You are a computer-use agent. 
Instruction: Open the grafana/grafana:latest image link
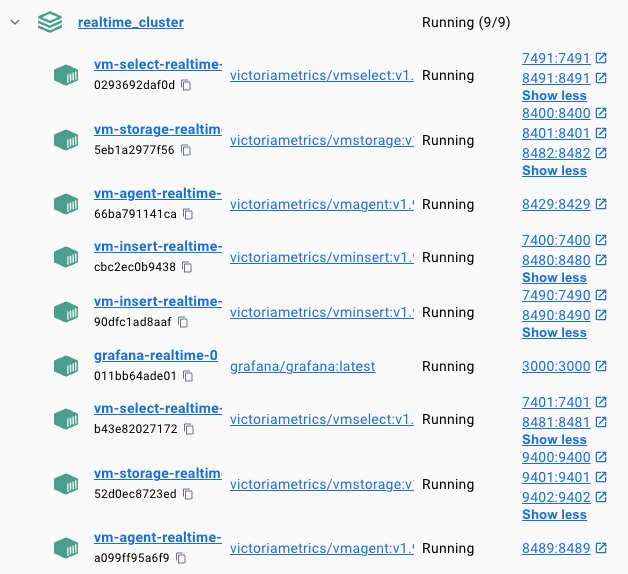point(303,366)
